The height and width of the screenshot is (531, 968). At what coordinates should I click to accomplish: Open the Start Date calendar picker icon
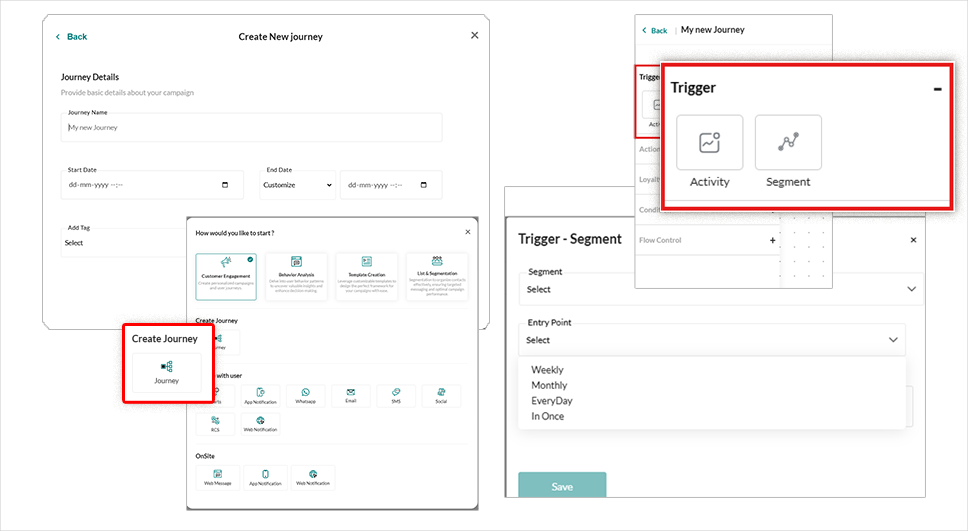coord(225,185)
